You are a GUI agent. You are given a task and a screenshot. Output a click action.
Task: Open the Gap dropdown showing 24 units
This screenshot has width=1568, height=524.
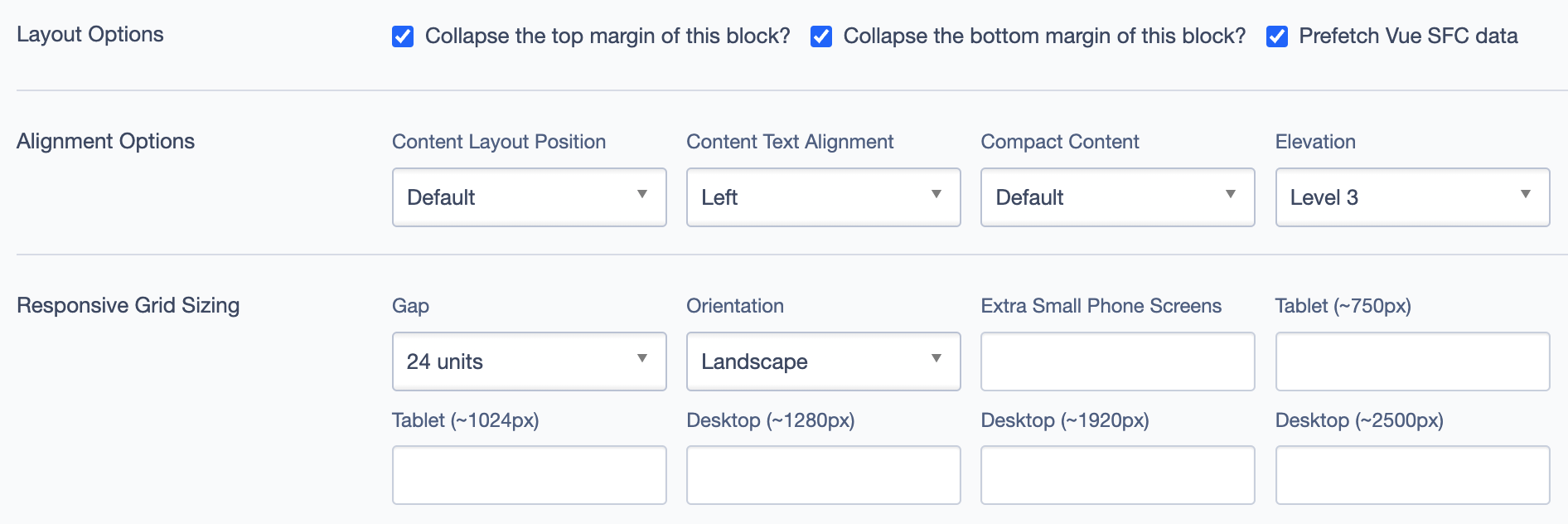(x=529, y=361)
